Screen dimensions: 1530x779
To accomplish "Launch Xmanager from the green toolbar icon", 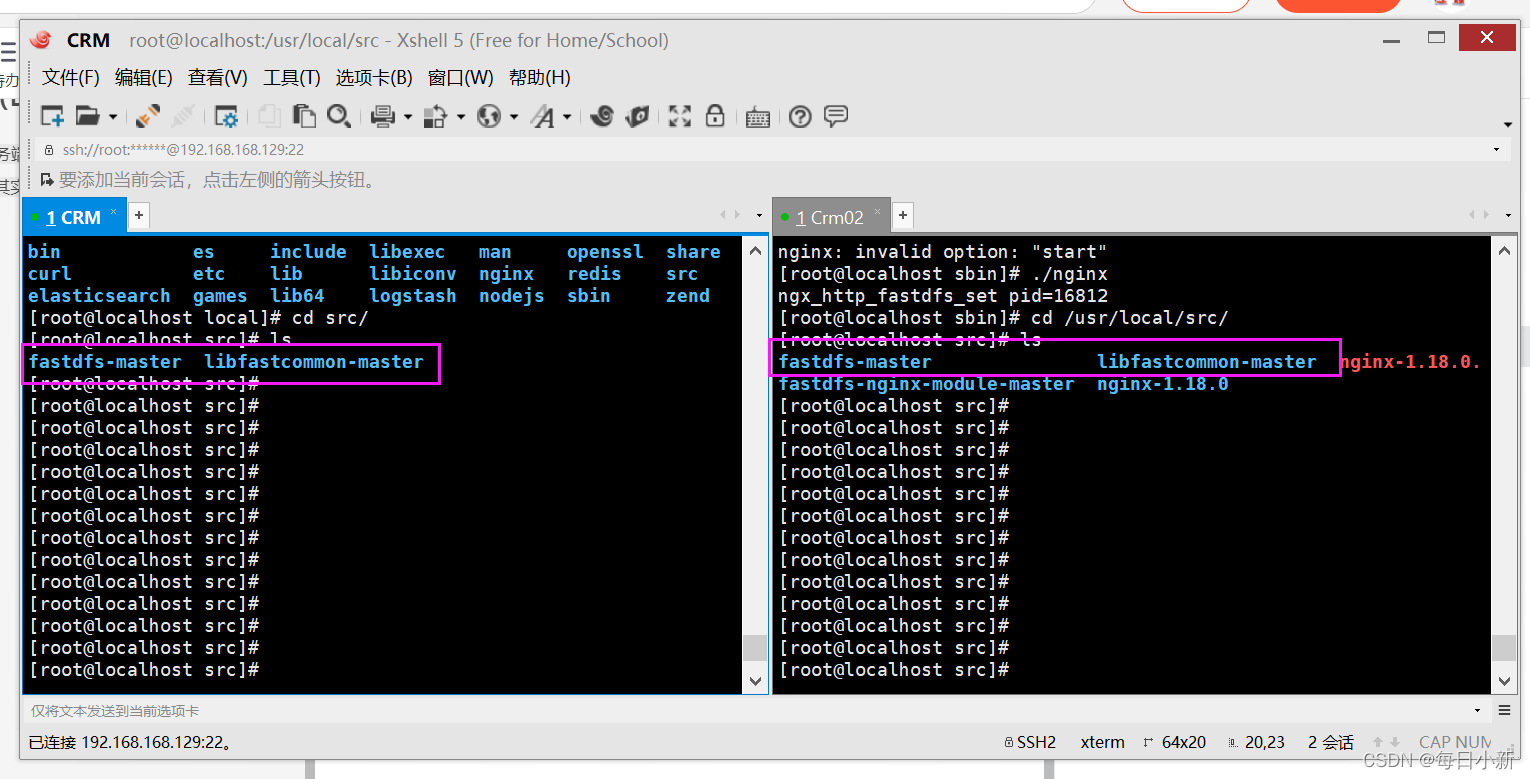I will [x=637, y=116].
